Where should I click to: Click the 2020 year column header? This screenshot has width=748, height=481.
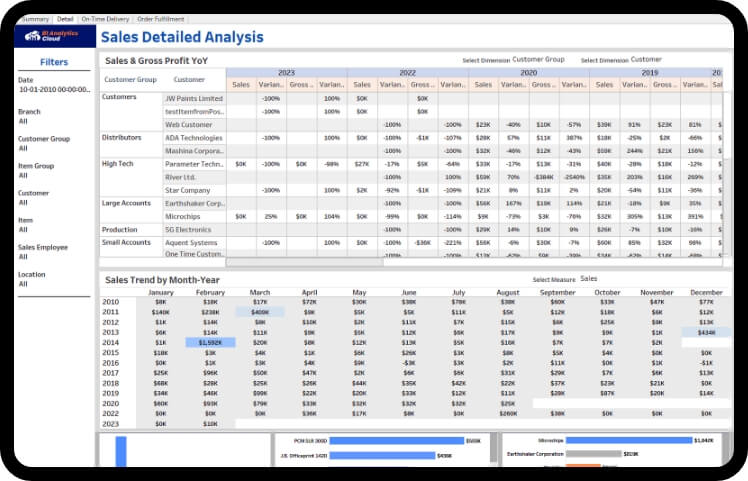(529, 73)
